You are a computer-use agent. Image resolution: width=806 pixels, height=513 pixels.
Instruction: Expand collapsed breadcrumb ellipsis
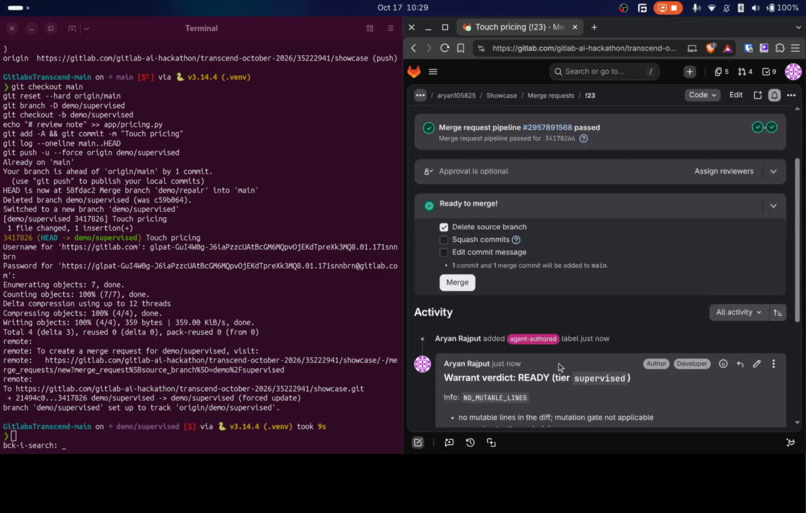pyautogui.click(x=420, y=96)
